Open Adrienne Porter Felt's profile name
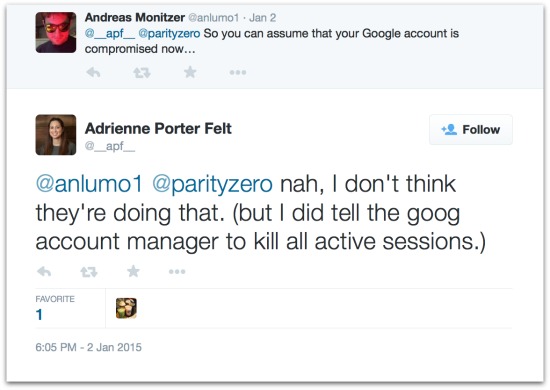 coord(158,128)
